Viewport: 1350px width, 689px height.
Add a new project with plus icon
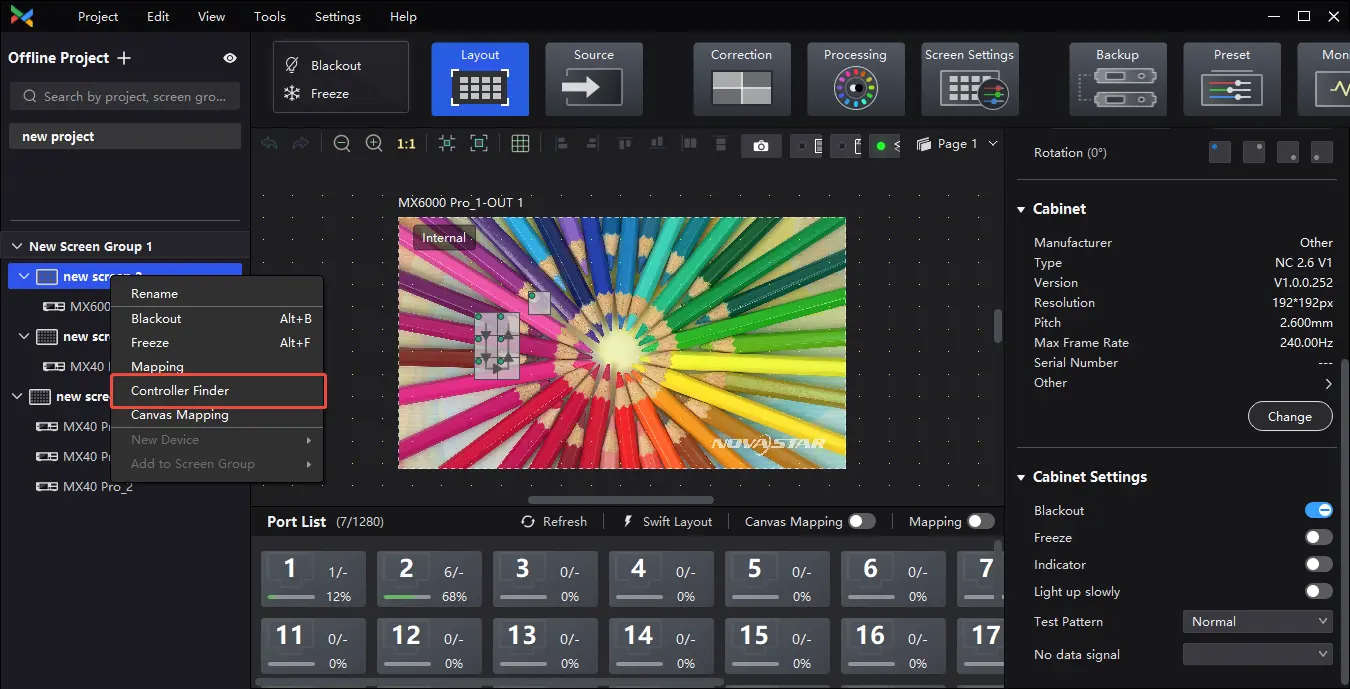click(x=124, y=58)
